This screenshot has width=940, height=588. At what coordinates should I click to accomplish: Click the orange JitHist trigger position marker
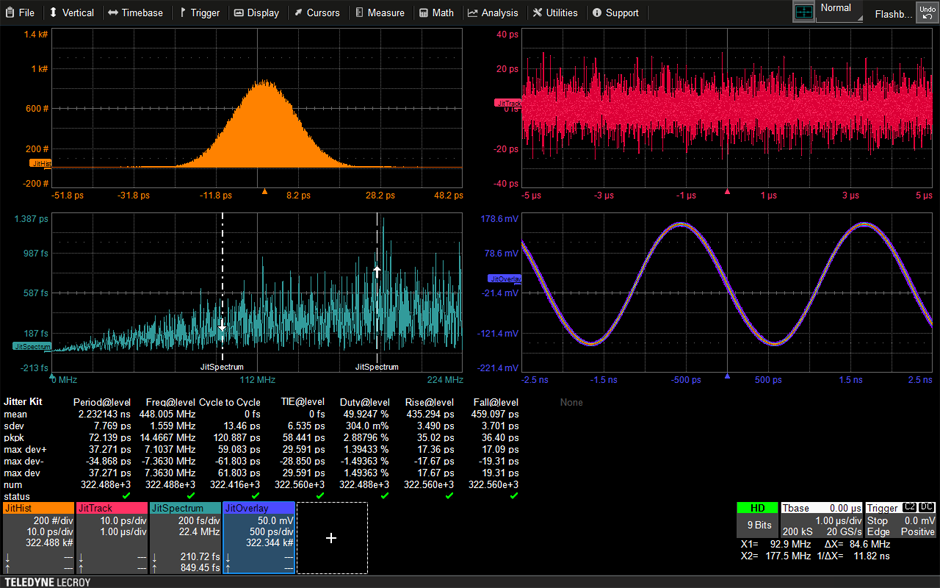pos(264,191)
